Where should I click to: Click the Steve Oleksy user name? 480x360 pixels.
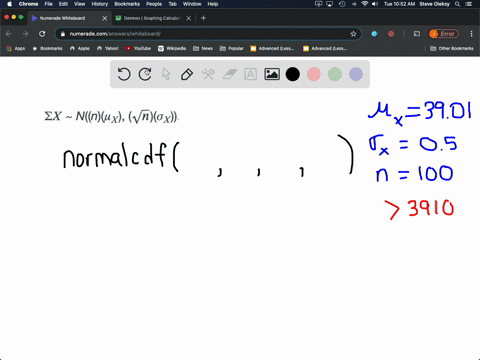(434, 4)
